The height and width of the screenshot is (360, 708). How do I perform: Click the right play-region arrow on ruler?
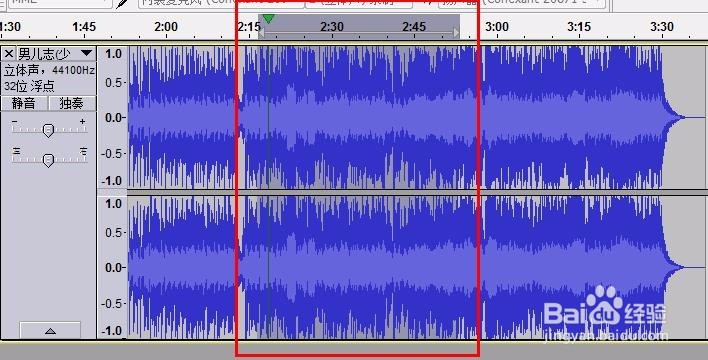(x=456, y=33)
